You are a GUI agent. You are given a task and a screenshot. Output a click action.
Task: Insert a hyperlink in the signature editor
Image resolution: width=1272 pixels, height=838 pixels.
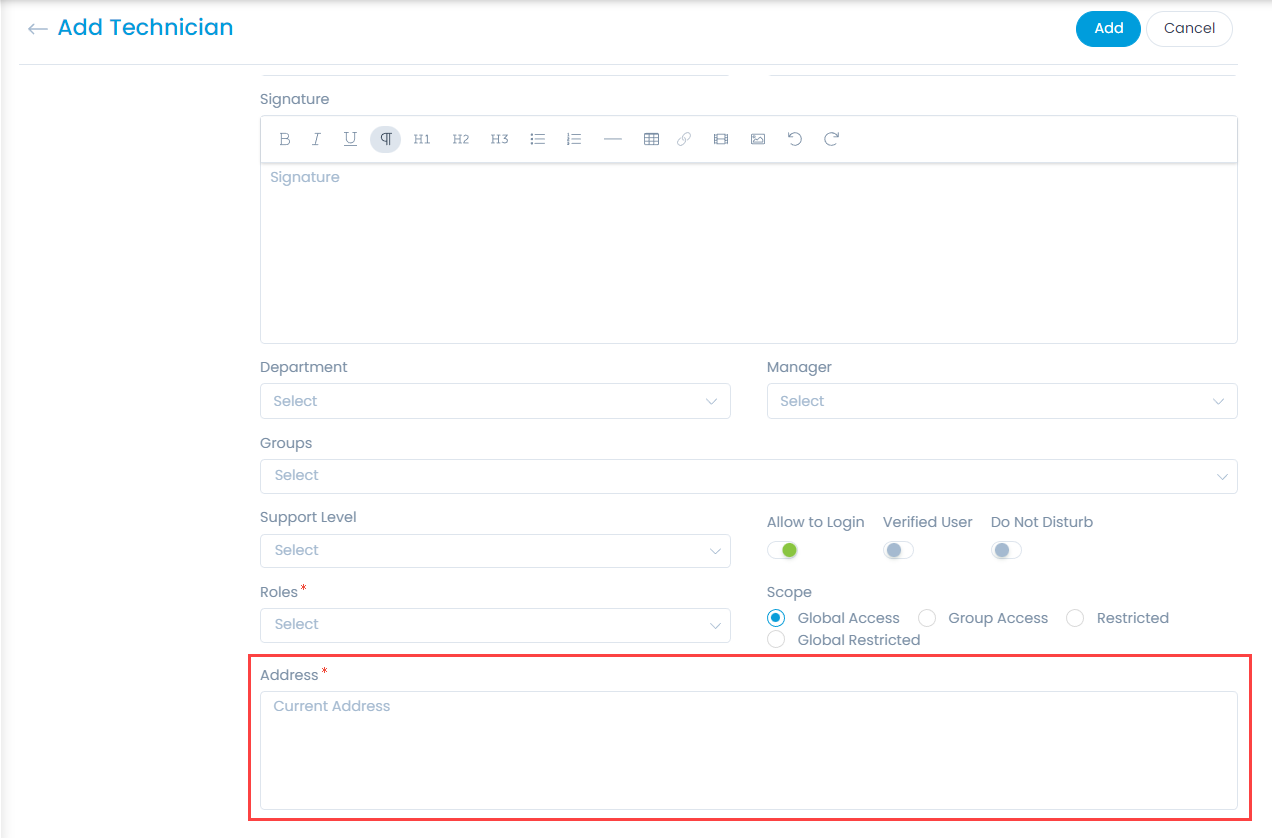coord(684,139)
